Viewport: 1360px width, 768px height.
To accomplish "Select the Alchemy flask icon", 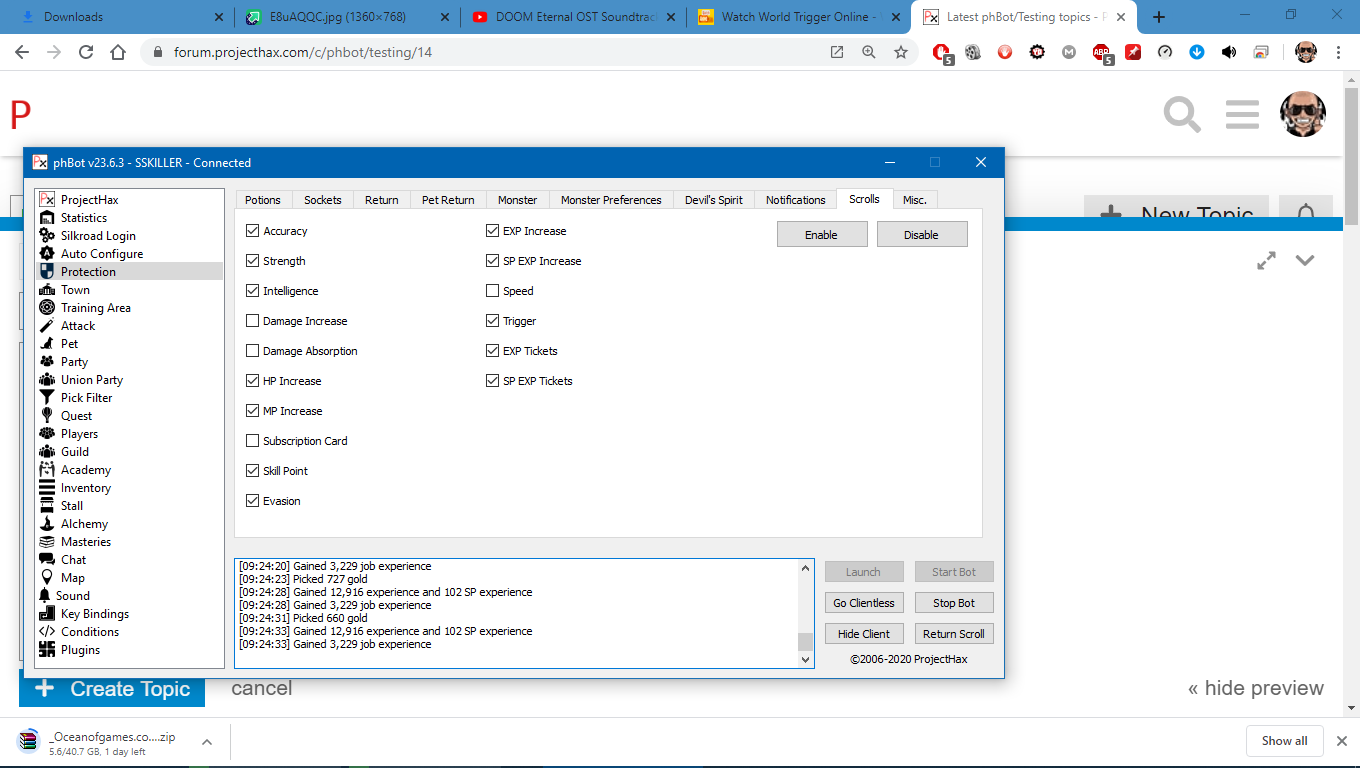I will point(47,524).
